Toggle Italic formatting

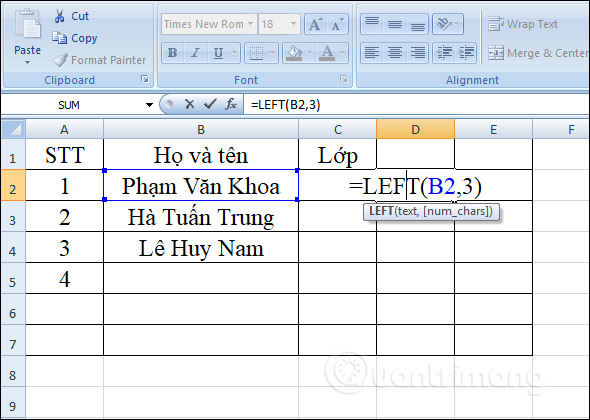195,53
